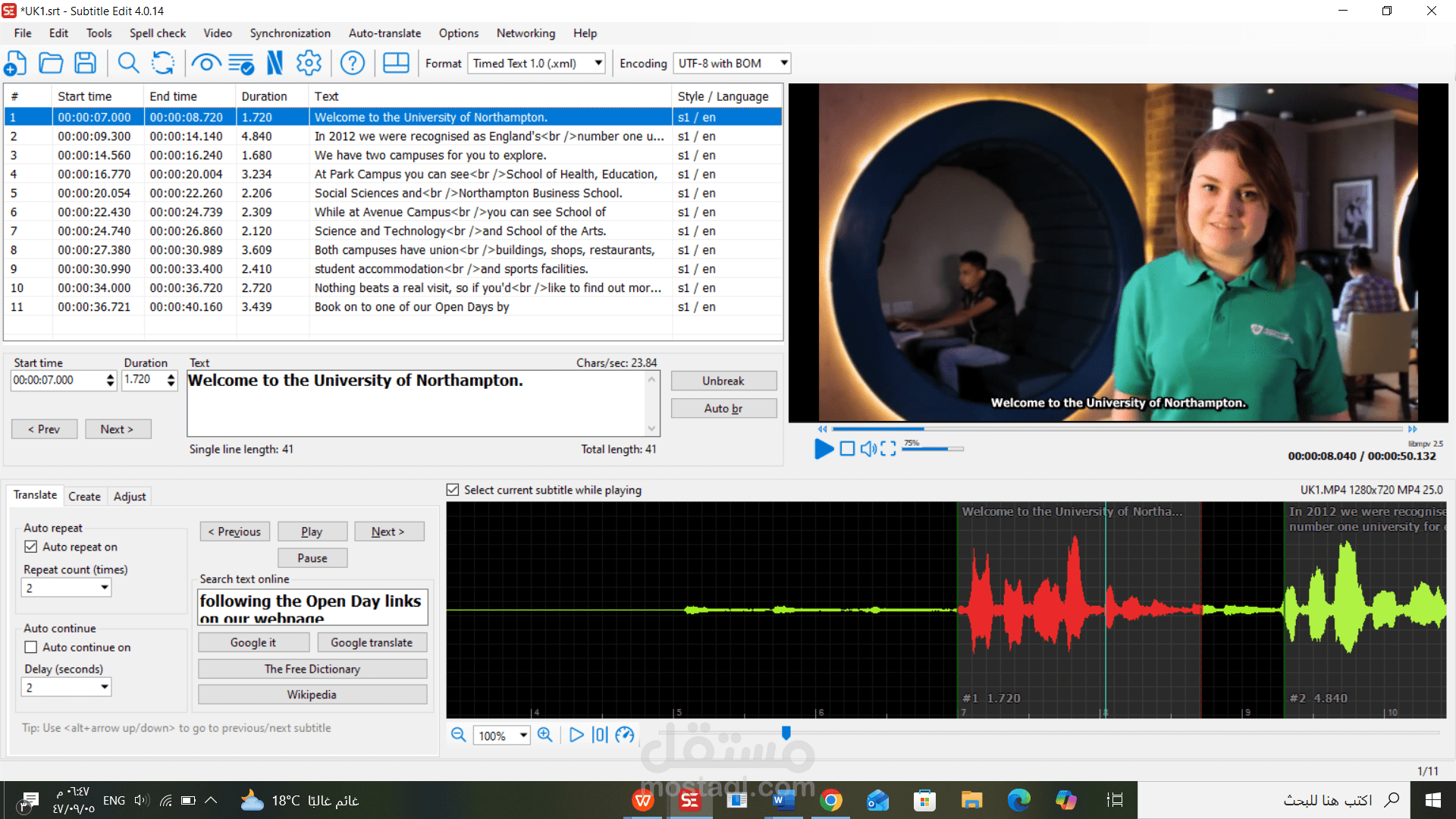The height and width of the screenshot is (819, 1456).
Task: Toggle the layout chooser icon
Action: (x=396, y=63)
